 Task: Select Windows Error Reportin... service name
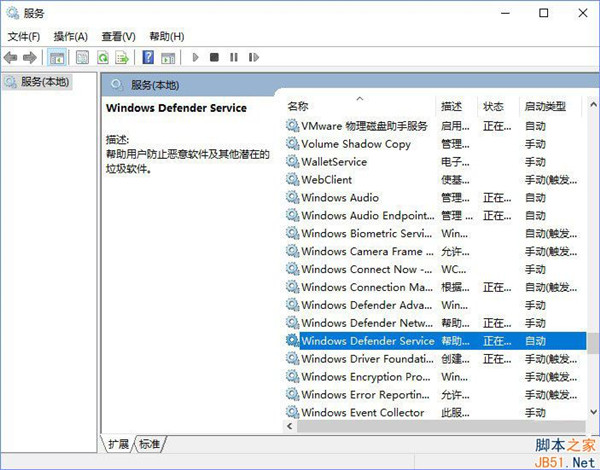pos(365,394)
